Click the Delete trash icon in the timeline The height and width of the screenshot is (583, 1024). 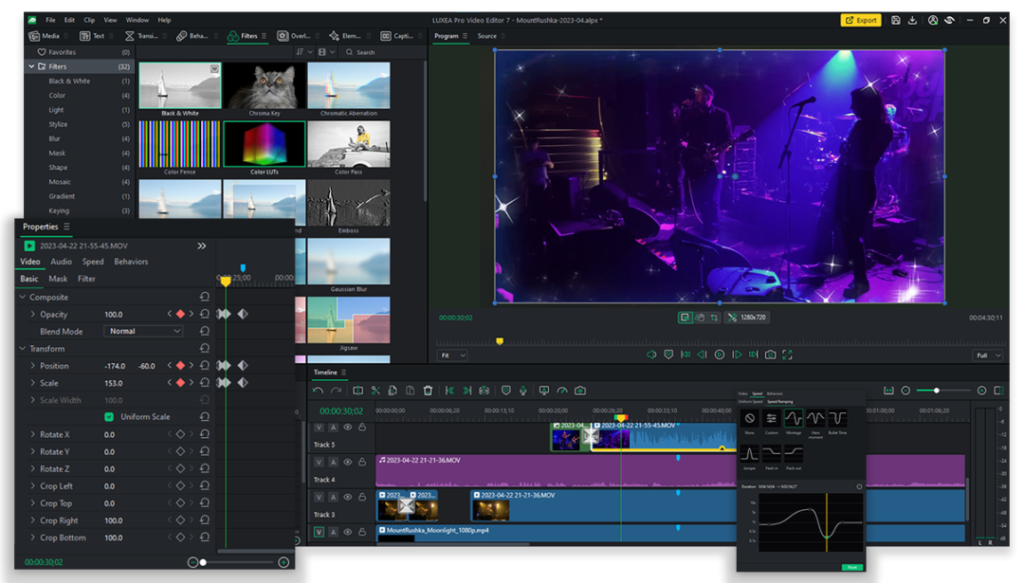coord(428,390)
